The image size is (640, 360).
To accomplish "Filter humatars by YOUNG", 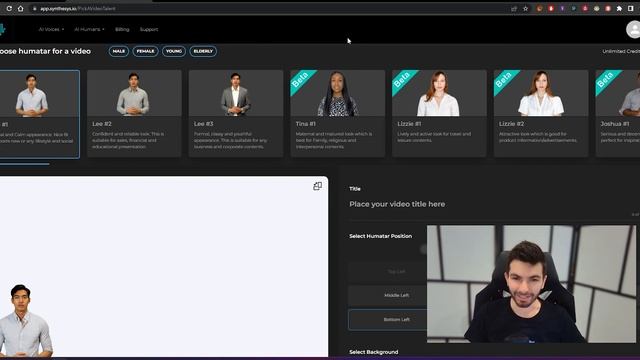I will pos(174,51).
